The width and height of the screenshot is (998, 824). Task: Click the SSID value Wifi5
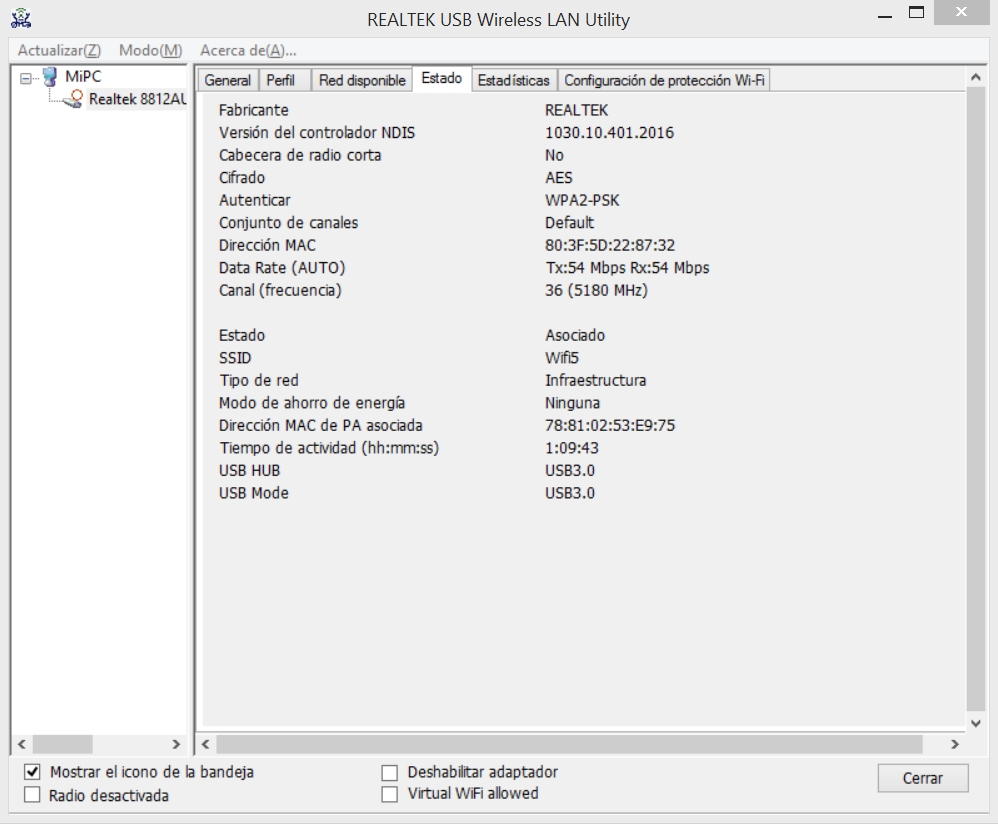(562, 358)
